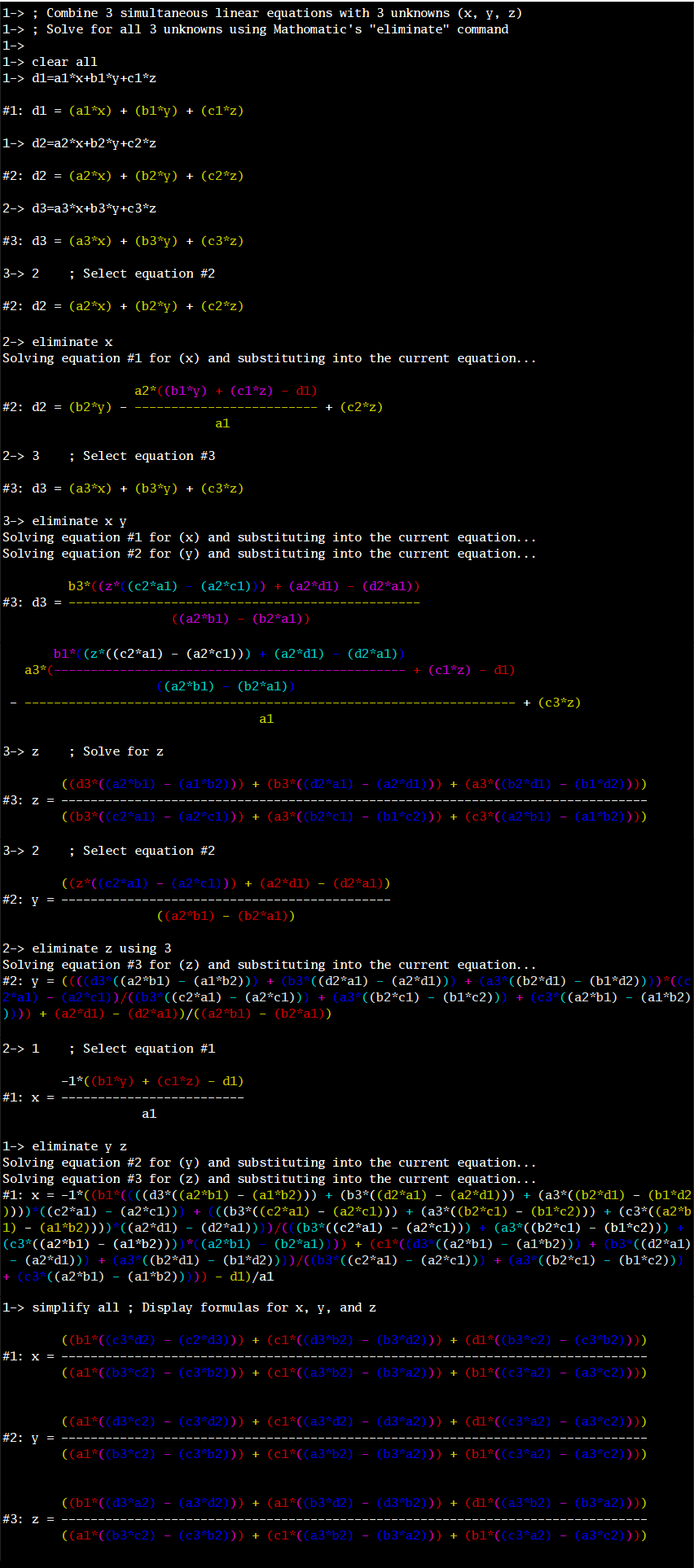
Task: Click '(c3*z)' term after the large nested fraction
Action: [x=559, y=703]
